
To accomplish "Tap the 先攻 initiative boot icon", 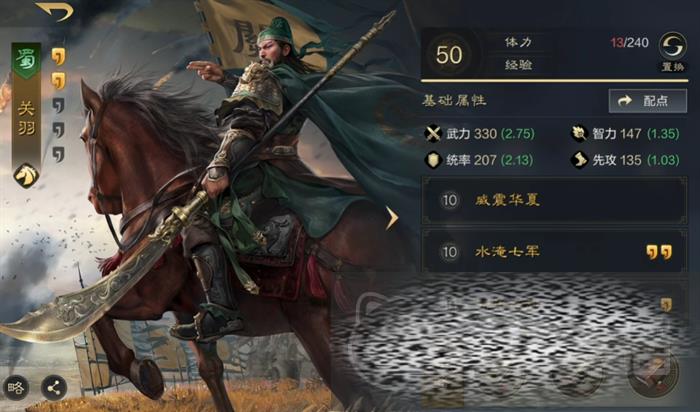I will pyautogui.click(x=579, y=160).
